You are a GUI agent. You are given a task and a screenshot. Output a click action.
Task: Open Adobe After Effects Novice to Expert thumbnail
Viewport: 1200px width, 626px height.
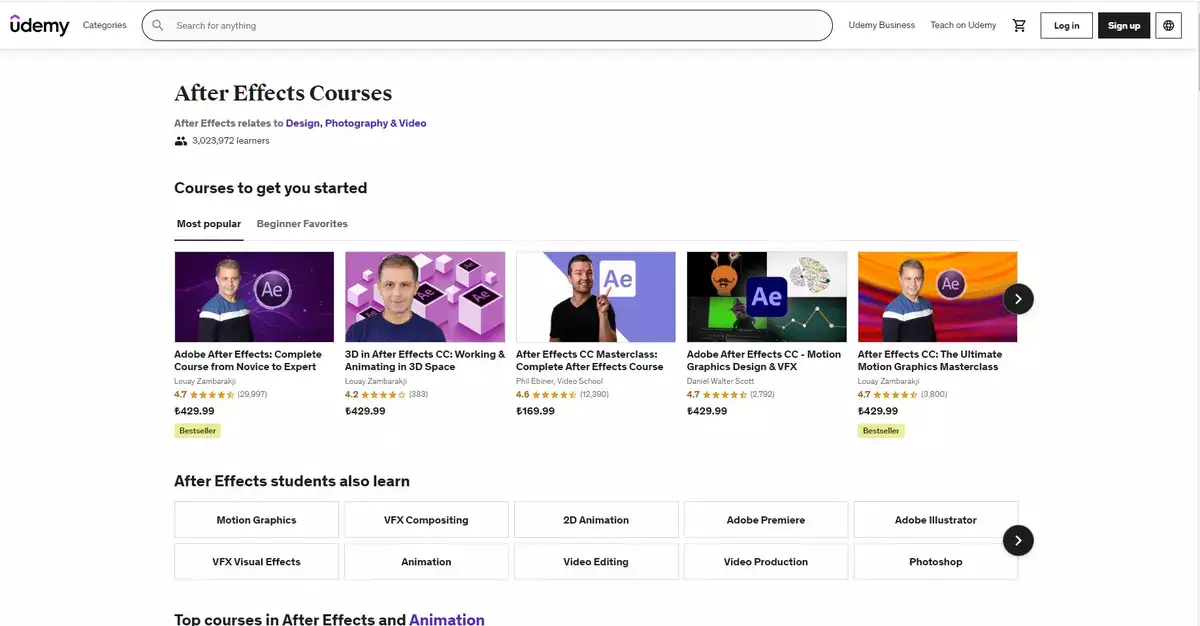[254, 297]
